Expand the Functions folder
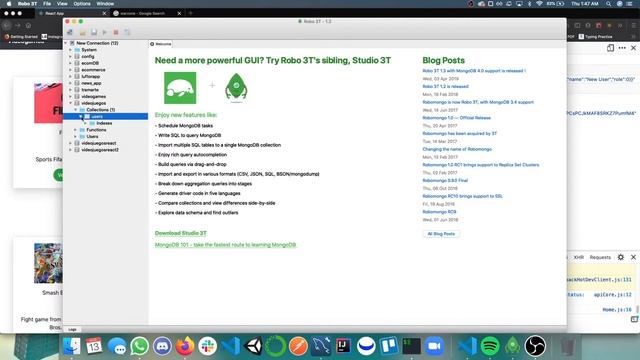 (x=76, y=130)
